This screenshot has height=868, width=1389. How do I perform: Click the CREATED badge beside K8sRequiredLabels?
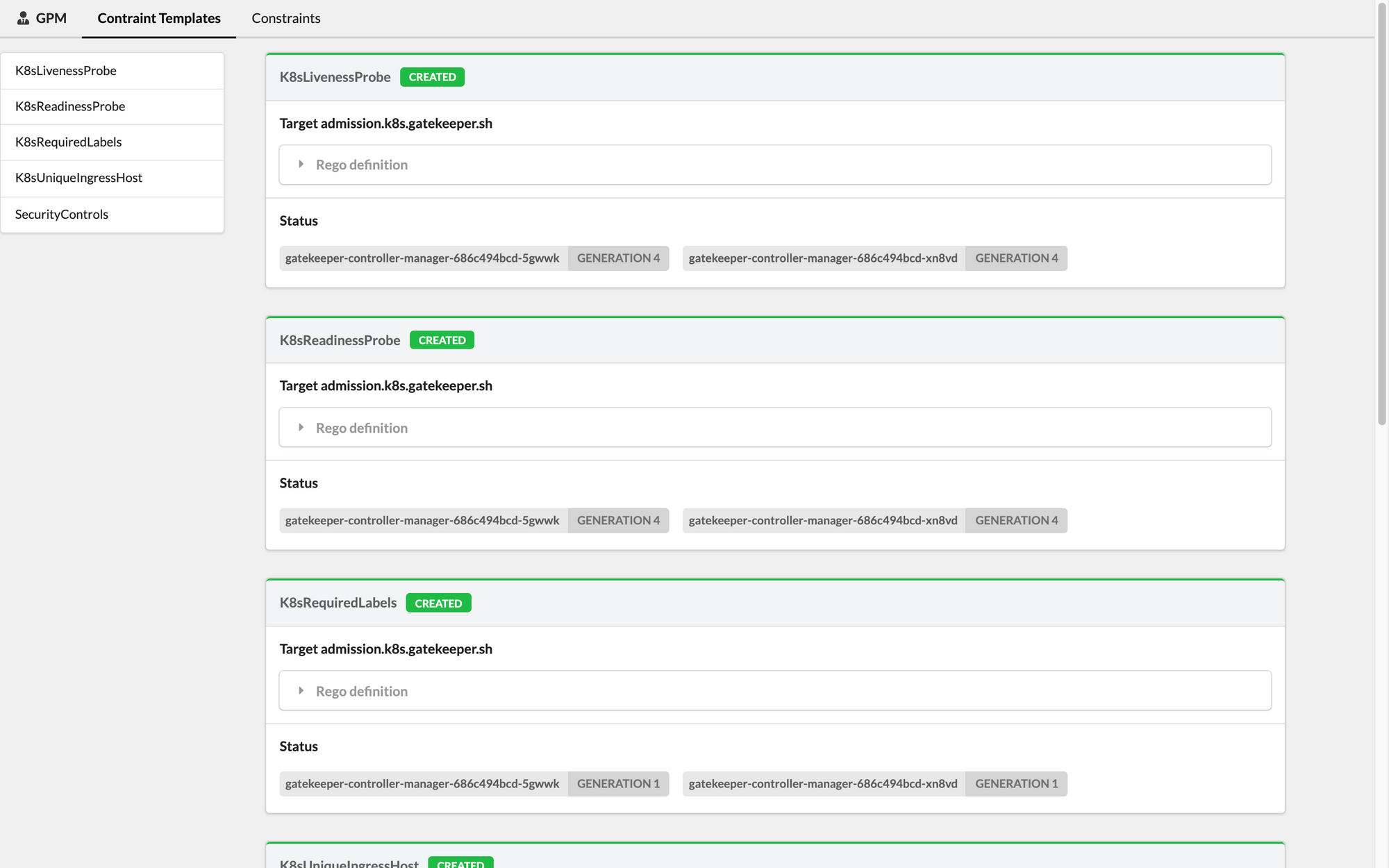tap(438, 603)
